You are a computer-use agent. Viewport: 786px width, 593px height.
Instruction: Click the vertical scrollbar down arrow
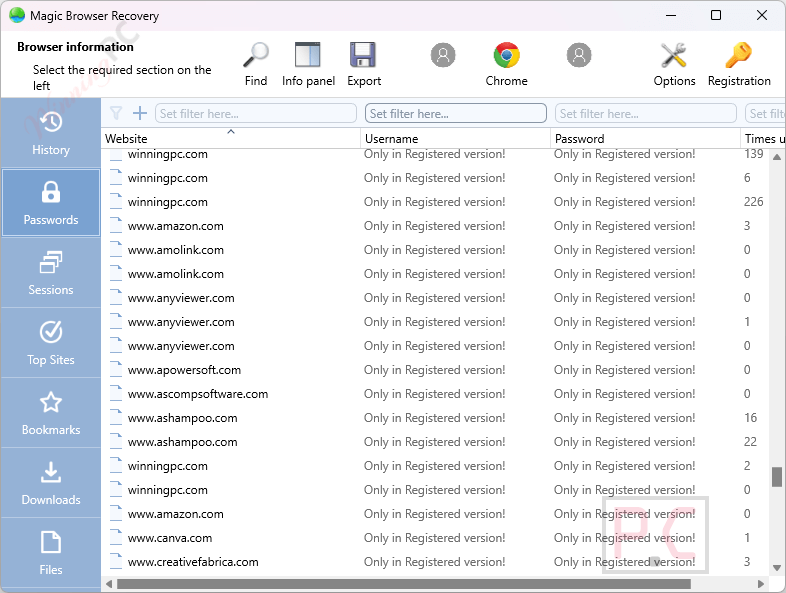(x=776, y=568)
